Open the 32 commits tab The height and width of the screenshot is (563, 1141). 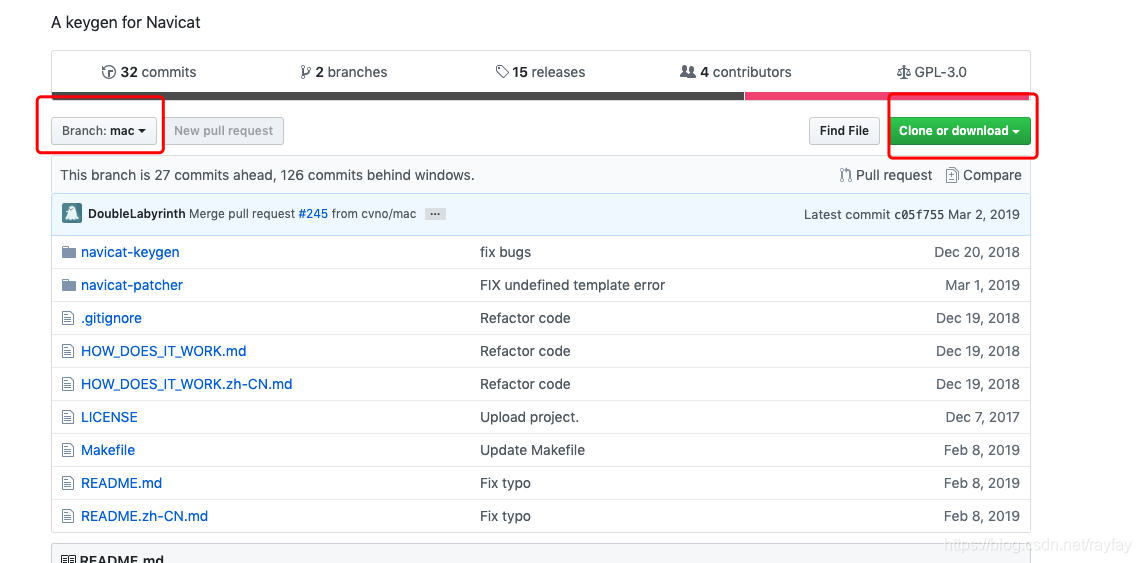[x=149, y=72]
